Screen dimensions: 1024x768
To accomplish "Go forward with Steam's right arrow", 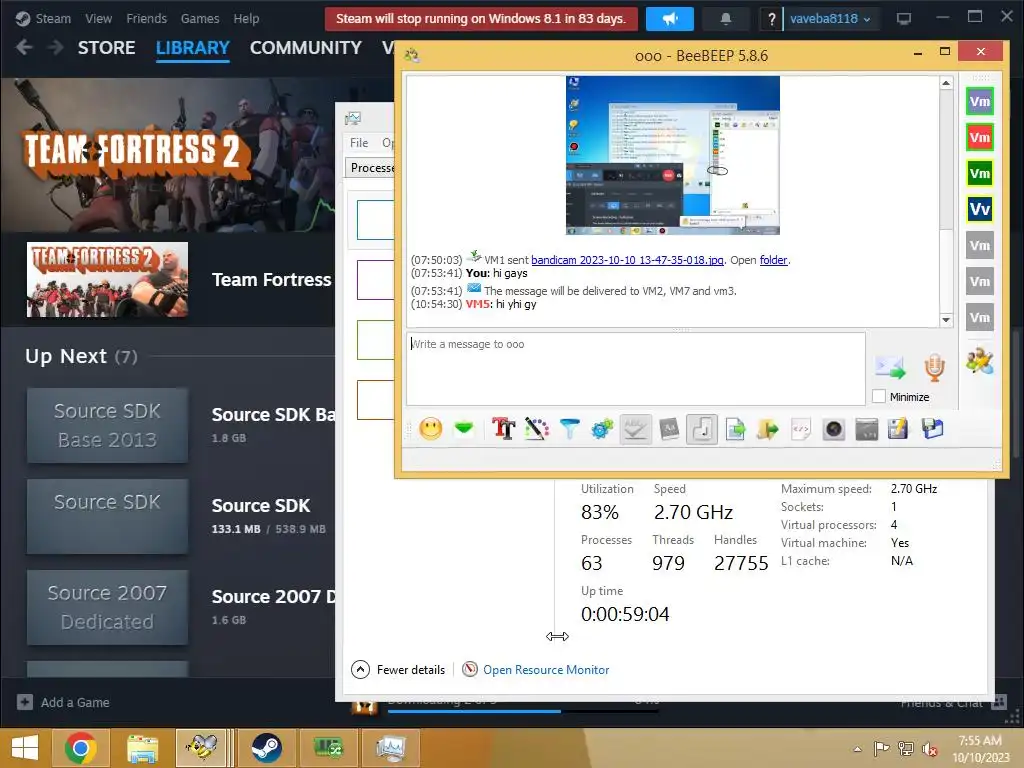I will coord(56,47).
